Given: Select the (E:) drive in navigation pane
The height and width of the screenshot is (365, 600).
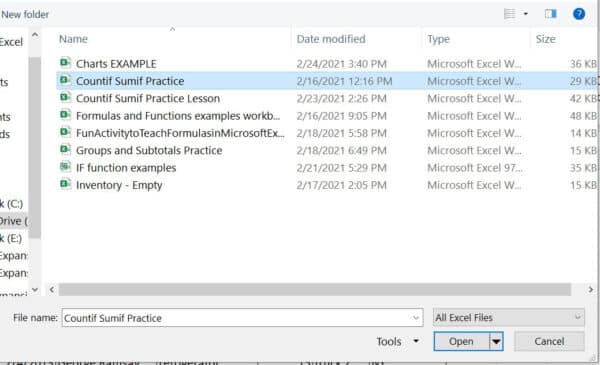Looking at the screenshot, I should [x=11, y=238].
